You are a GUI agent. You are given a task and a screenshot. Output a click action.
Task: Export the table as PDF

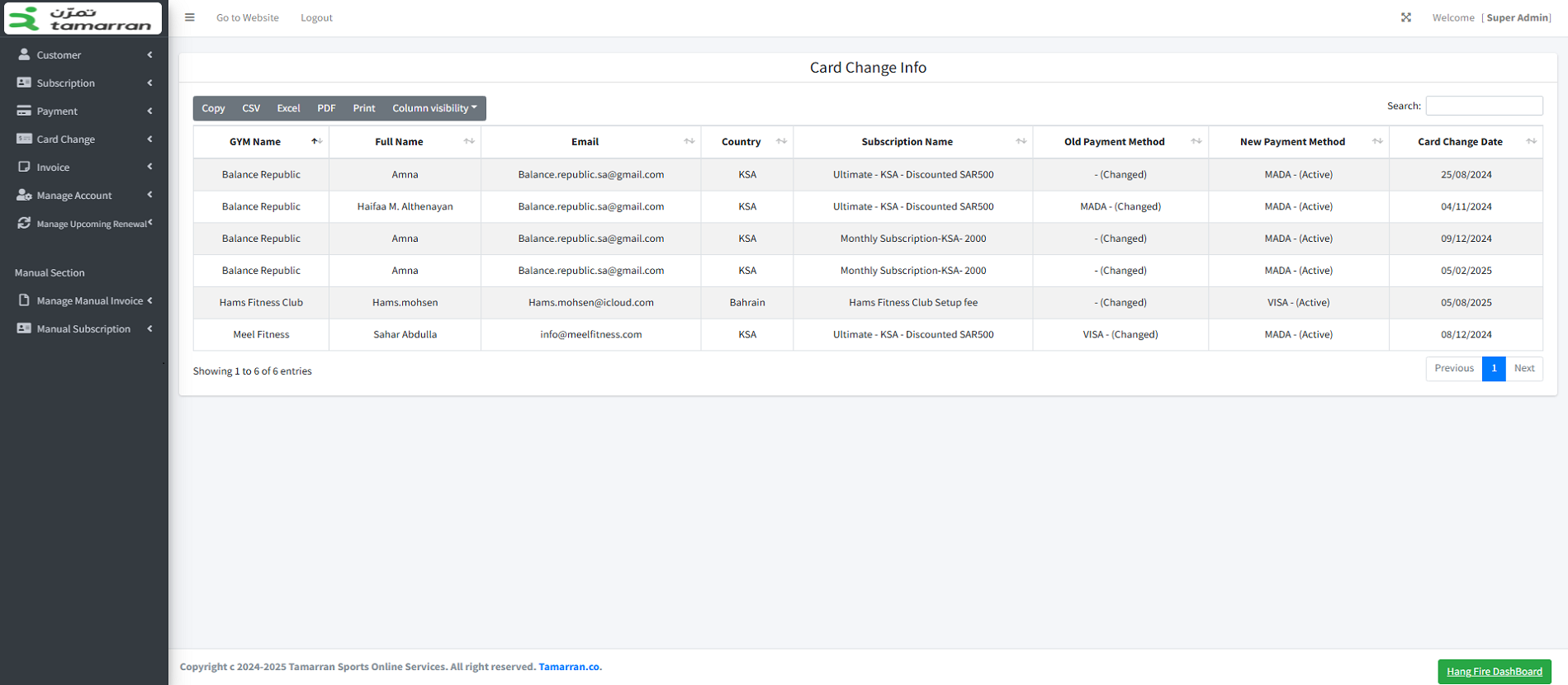[x=326, y=108]
